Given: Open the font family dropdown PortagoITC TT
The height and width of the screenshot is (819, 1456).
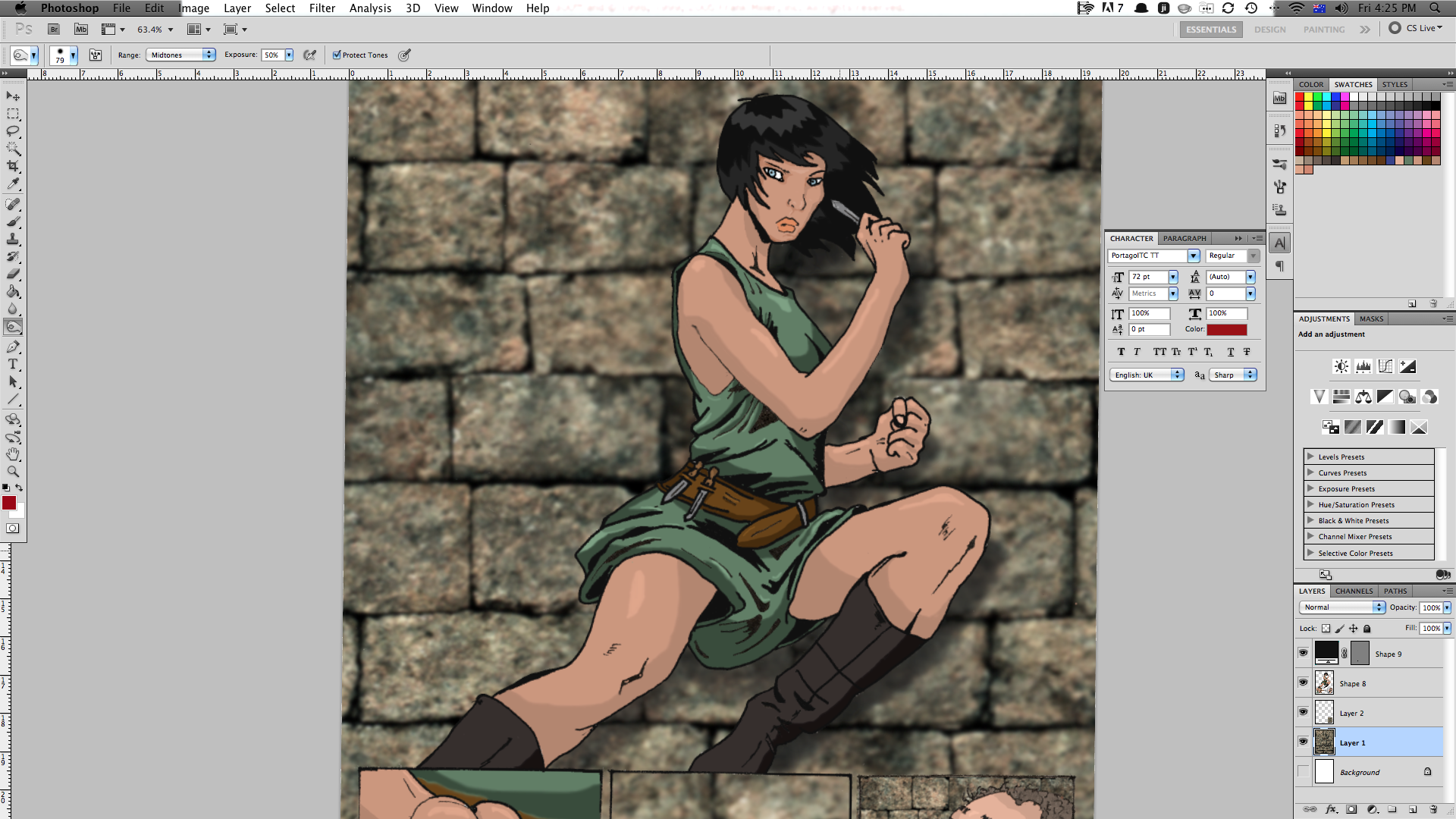Looking at the screenshot, I should 1194,256.
